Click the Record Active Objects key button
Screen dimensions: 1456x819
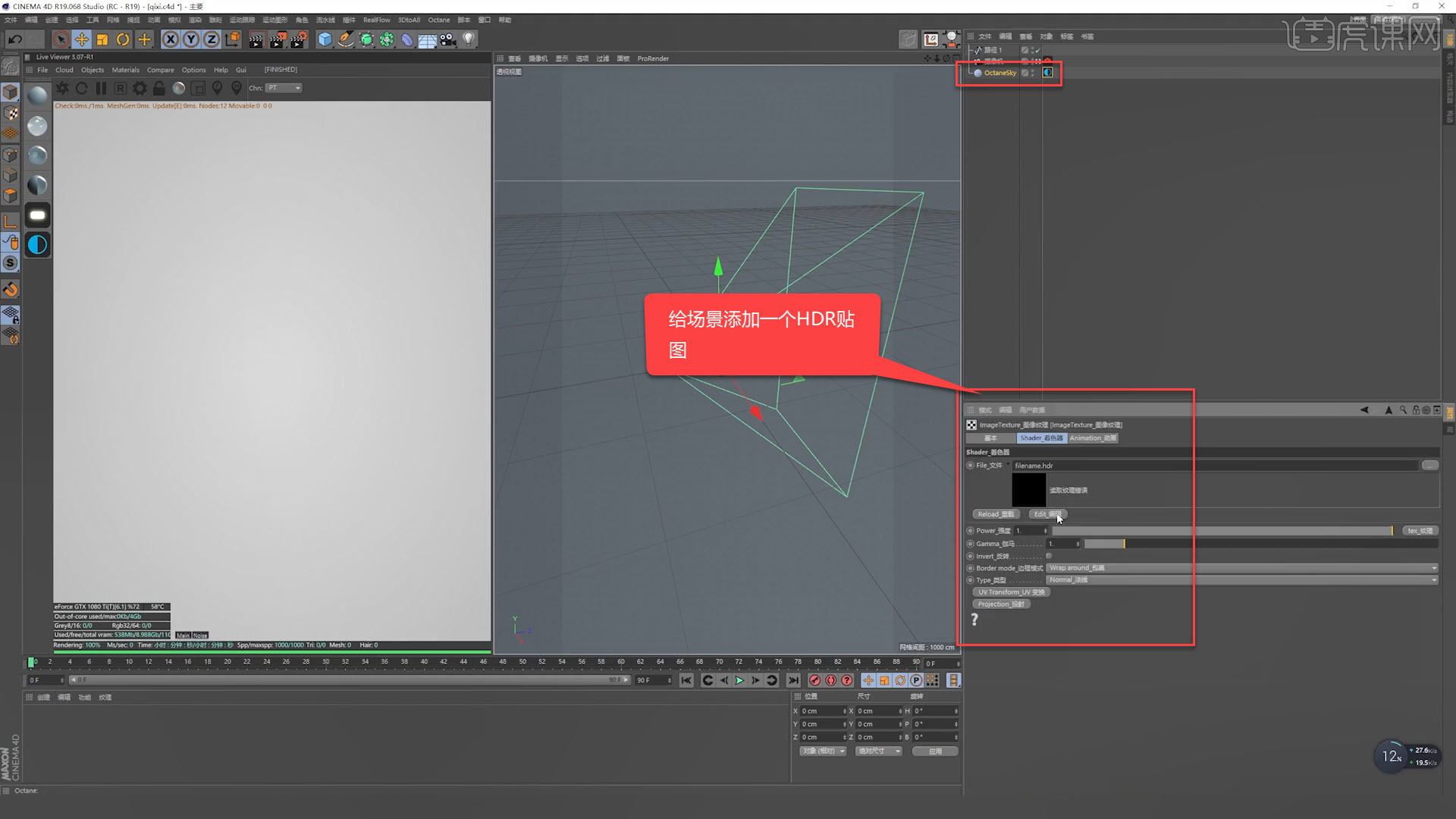point(814,680)
